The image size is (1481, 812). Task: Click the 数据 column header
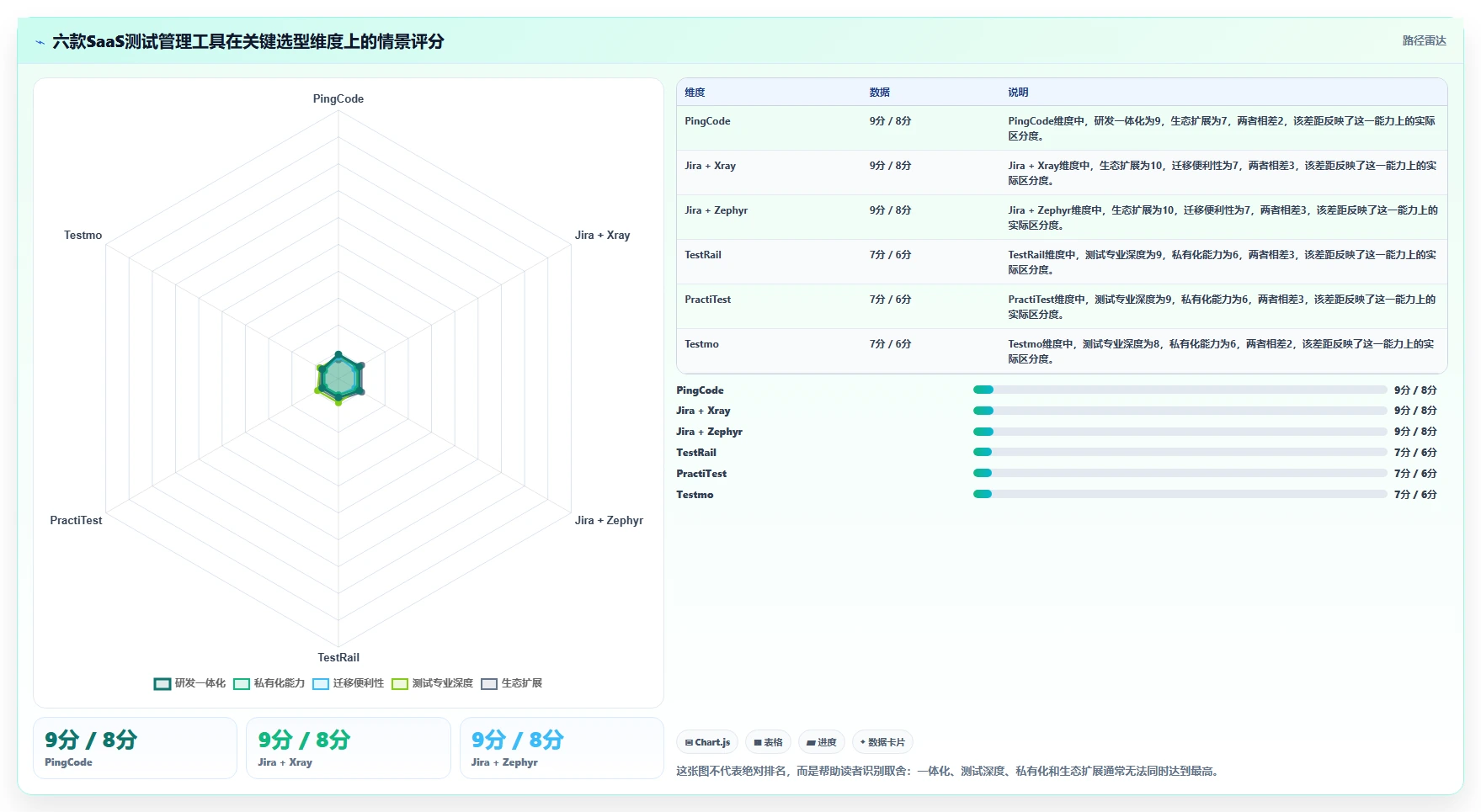[x=880, y=93]
